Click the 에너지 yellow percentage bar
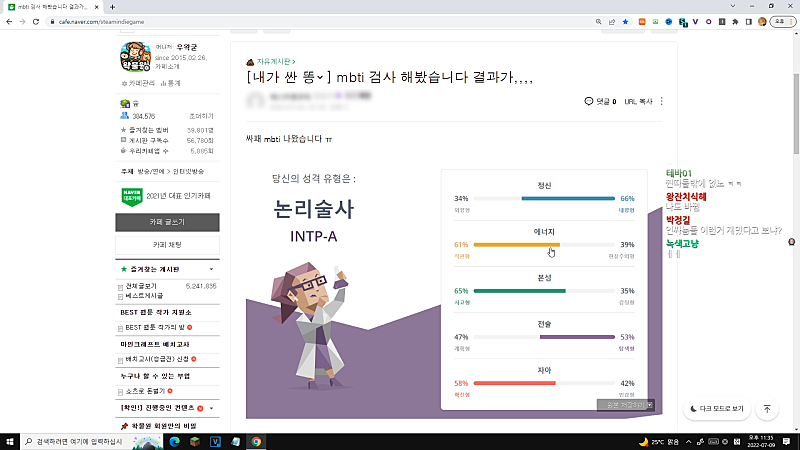The height and width of the screenshot is (450, 800). click(516, 245)
